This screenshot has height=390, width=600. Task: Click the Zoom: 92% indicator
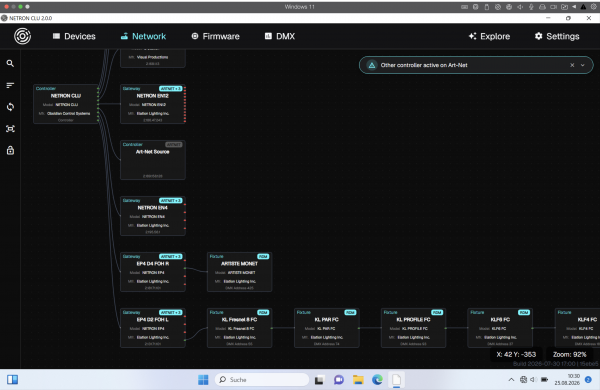pyautogui.click(x=569, y=354)
